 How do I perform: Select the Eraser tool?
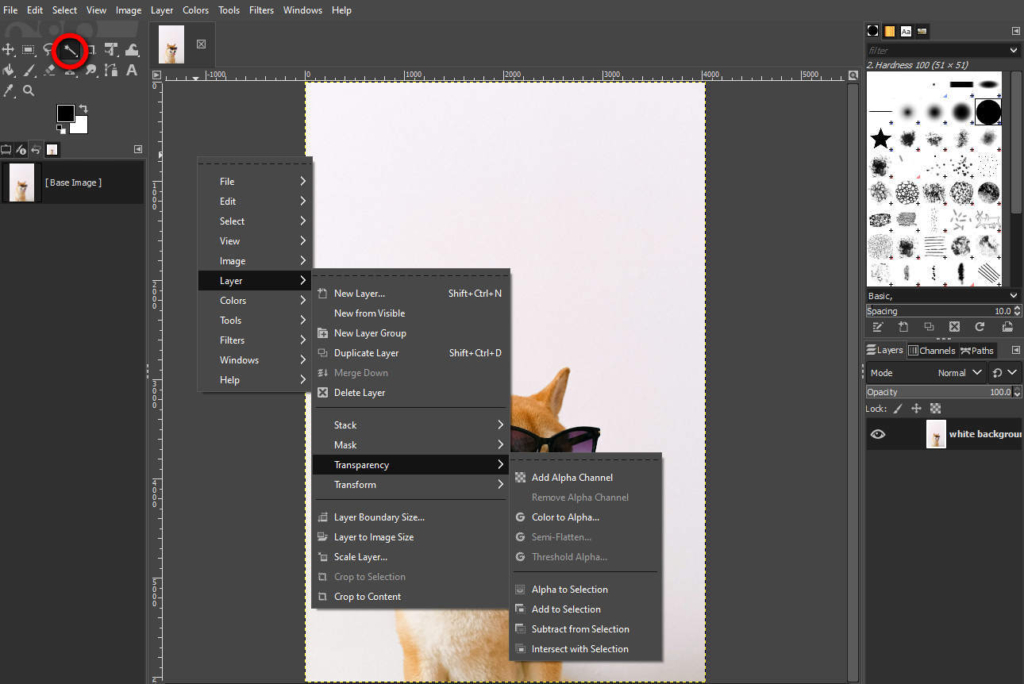[x=50, y=70]
